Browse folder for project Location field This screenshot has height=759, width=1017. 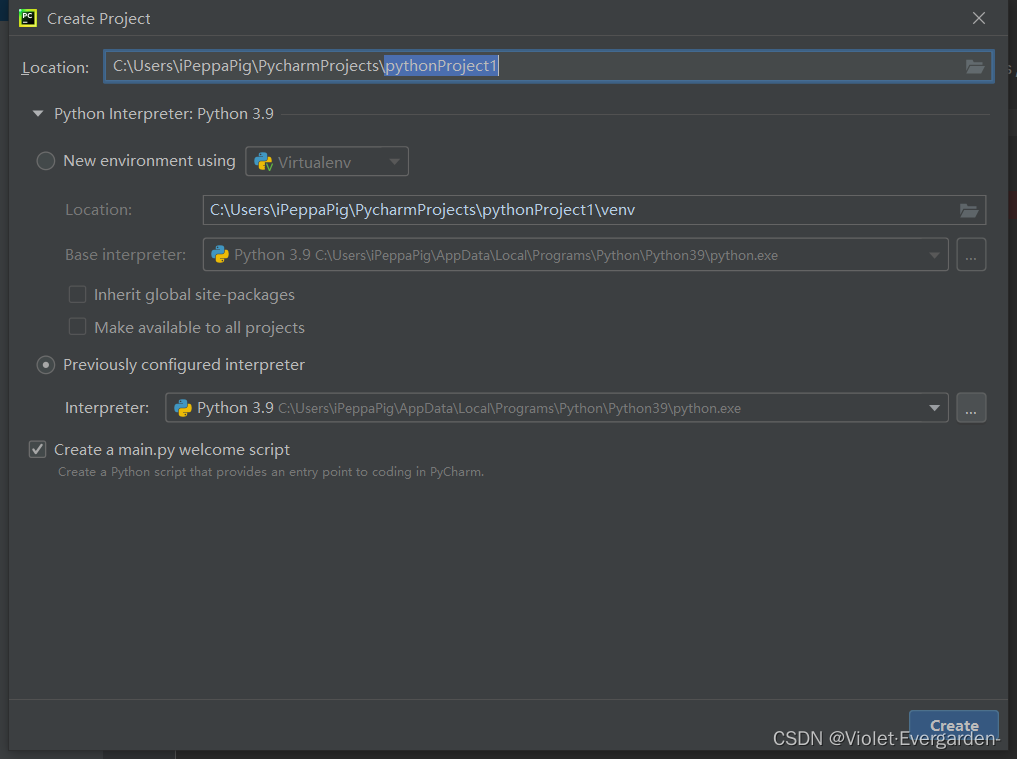click(x=974, y=66)
